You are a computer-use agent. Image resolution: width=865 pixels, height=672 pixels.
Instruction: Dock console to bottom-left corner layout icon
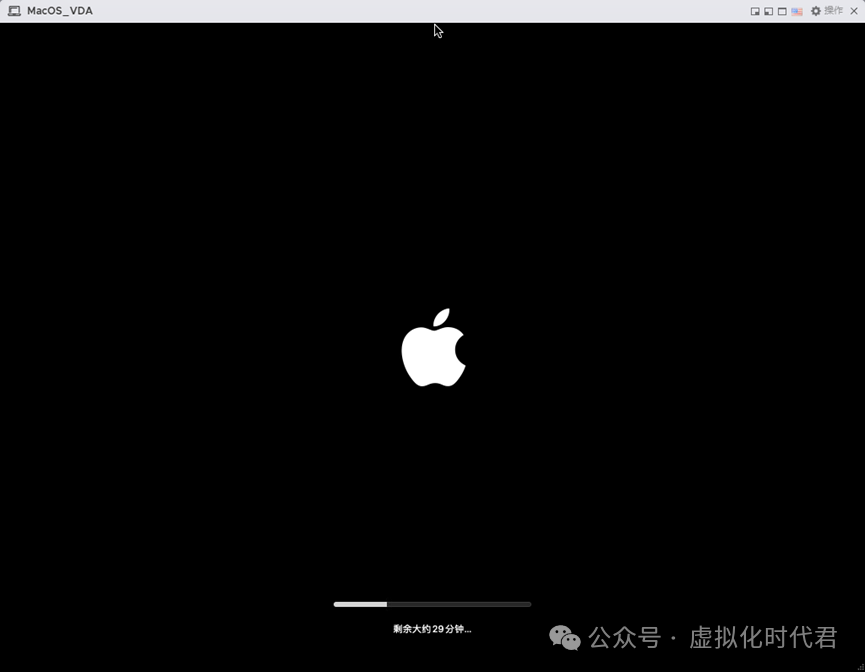coord(768,11)
